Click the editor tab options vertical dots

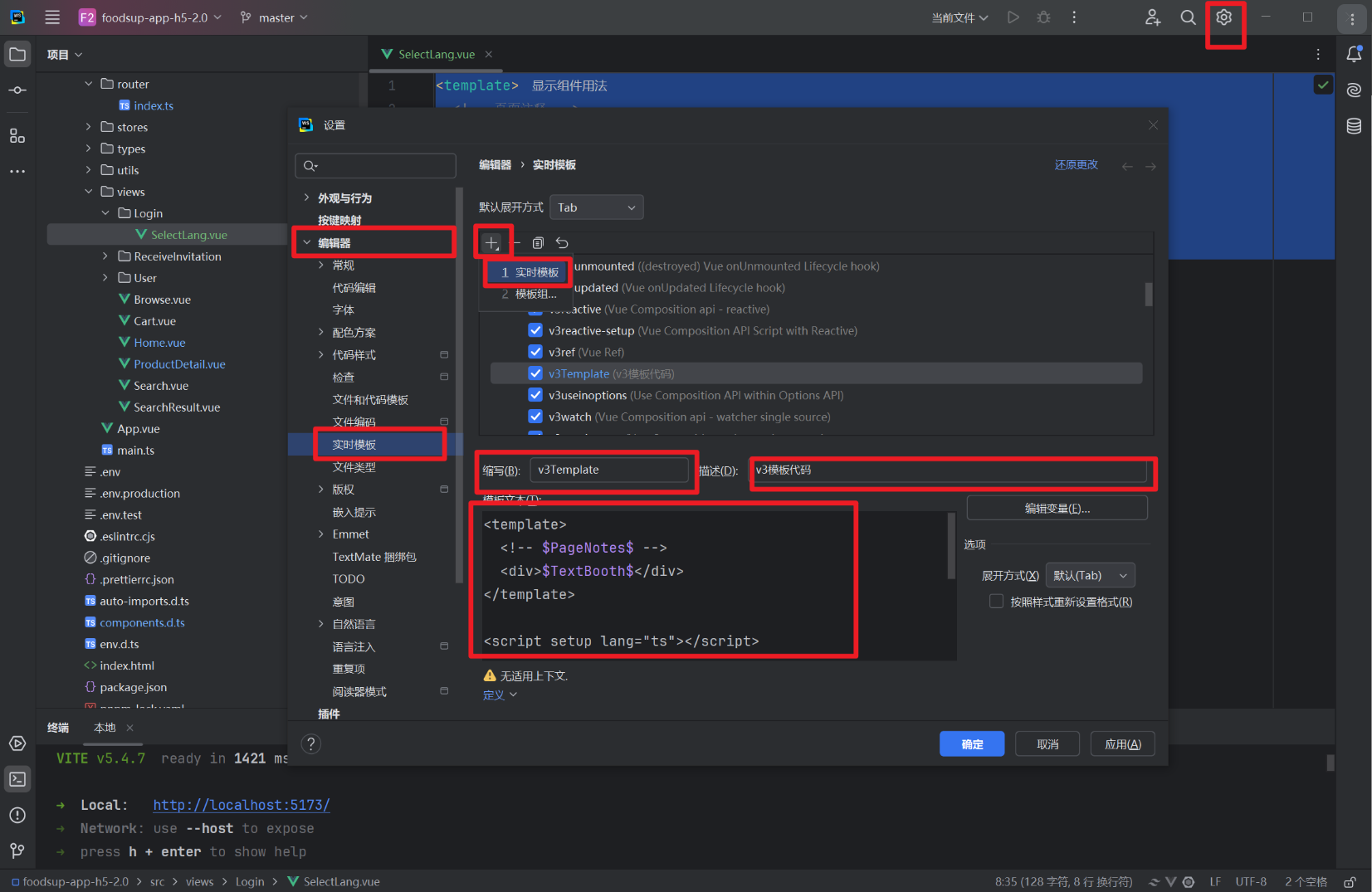1318,55
